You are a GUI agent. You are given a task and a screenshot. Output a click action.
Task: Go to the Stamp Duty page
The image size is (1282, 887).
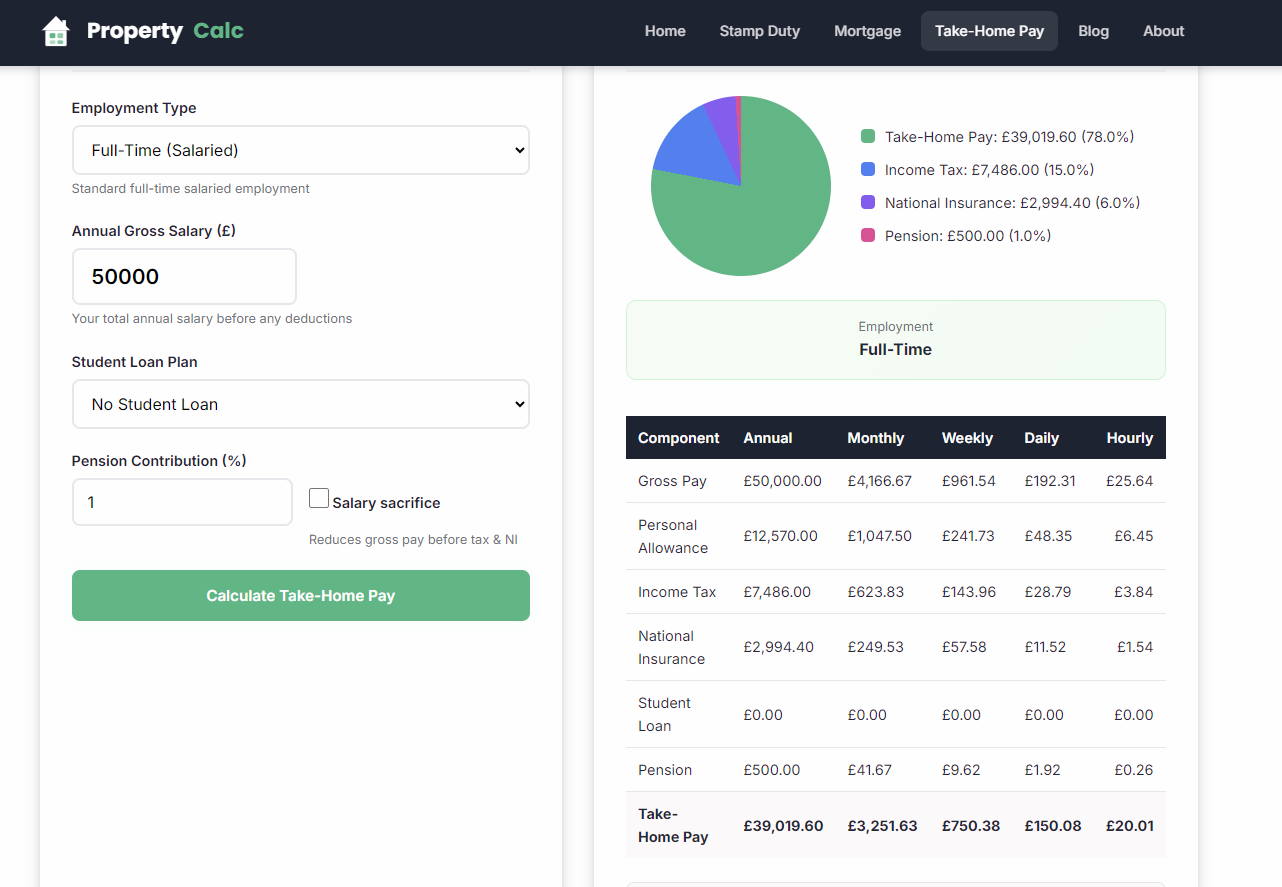pos(760,31)
